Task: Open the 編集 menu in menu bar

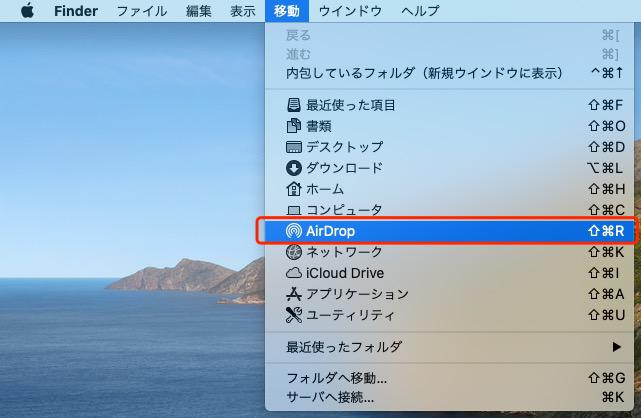Action: pos(199,11)
